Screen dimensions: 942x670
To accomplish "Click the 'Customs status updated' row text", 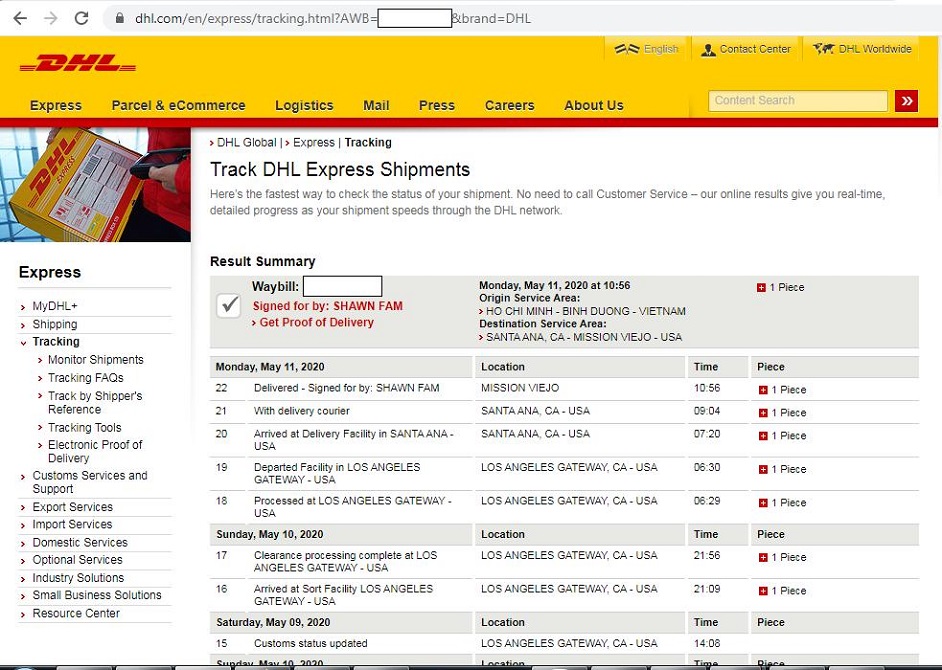I will (x=311, y=643).
